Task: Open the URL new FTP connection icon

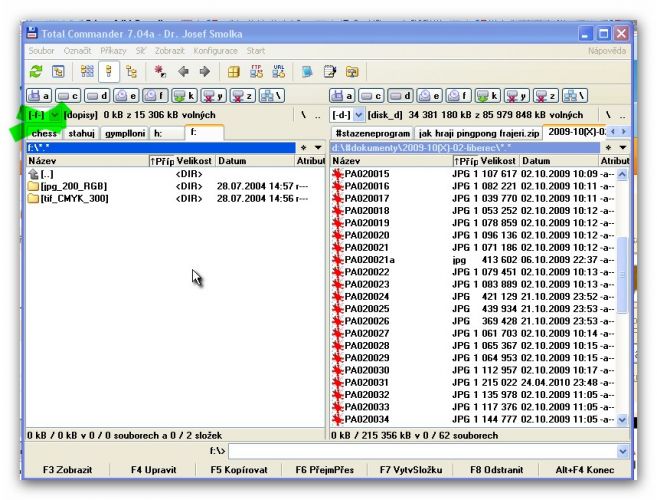Action: (279, 72)
